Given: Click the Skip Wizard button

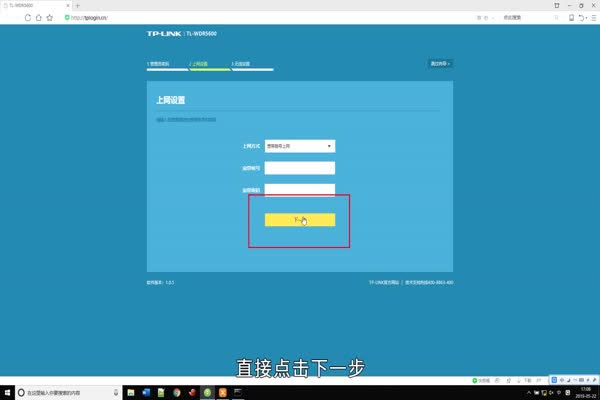Looking at the screenshot, I should 440,63.
